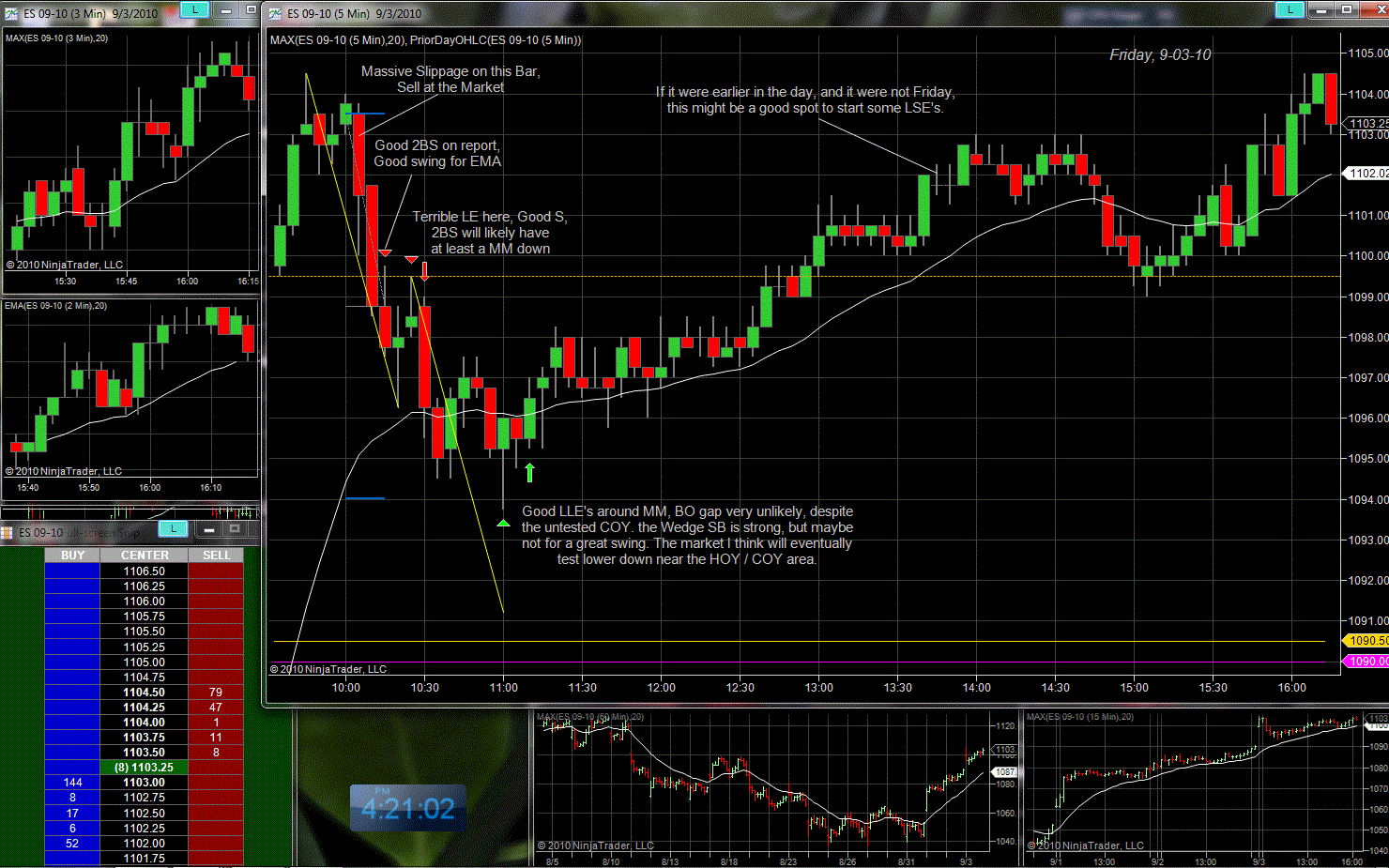Click the sell cell showing 79 at 1104.50
The height and width of the screenshot is (868, 1389).
coord(216,693)
